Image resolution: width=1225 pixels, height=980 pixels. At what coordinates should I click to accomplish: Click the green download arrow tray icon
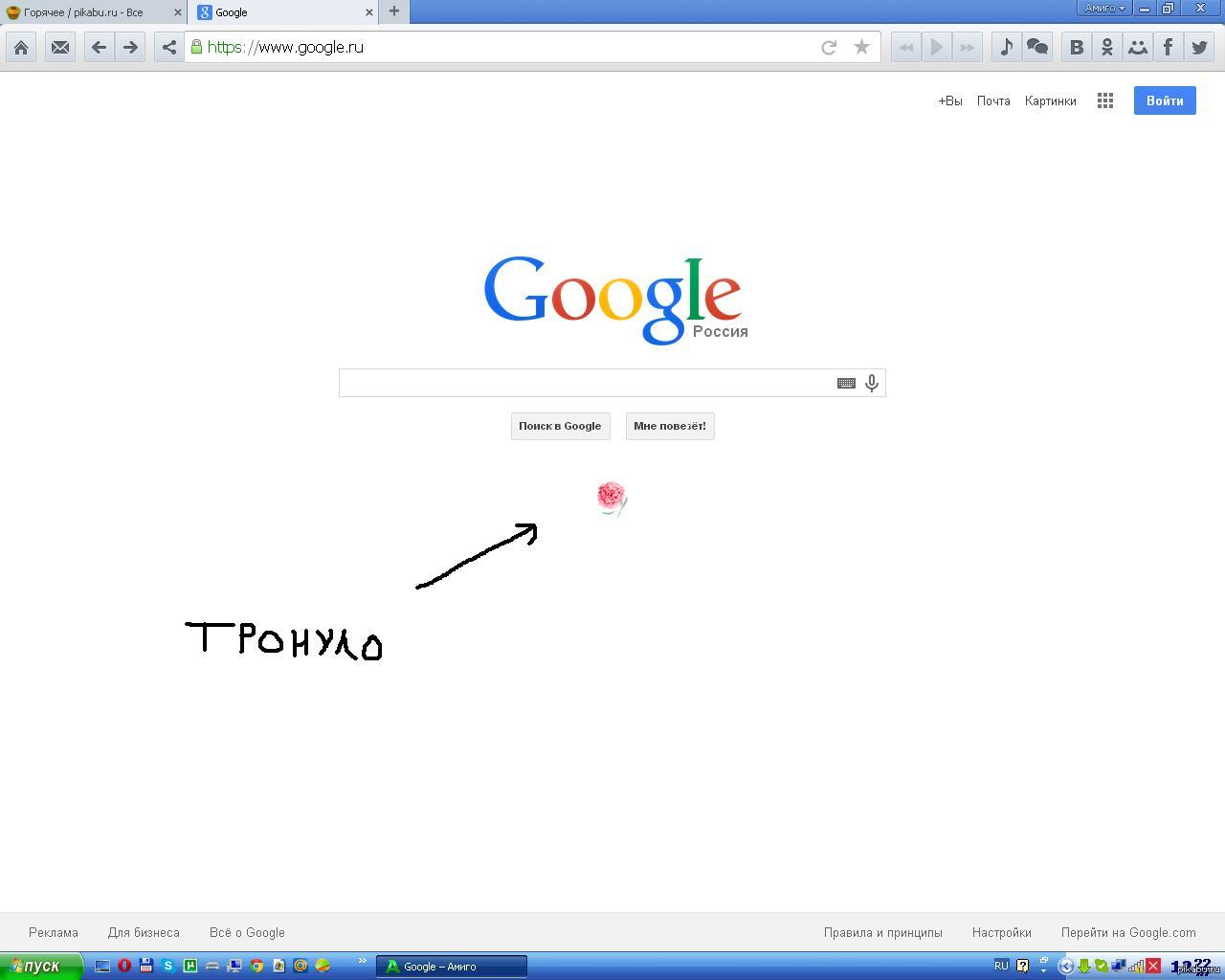(1085, 967)
